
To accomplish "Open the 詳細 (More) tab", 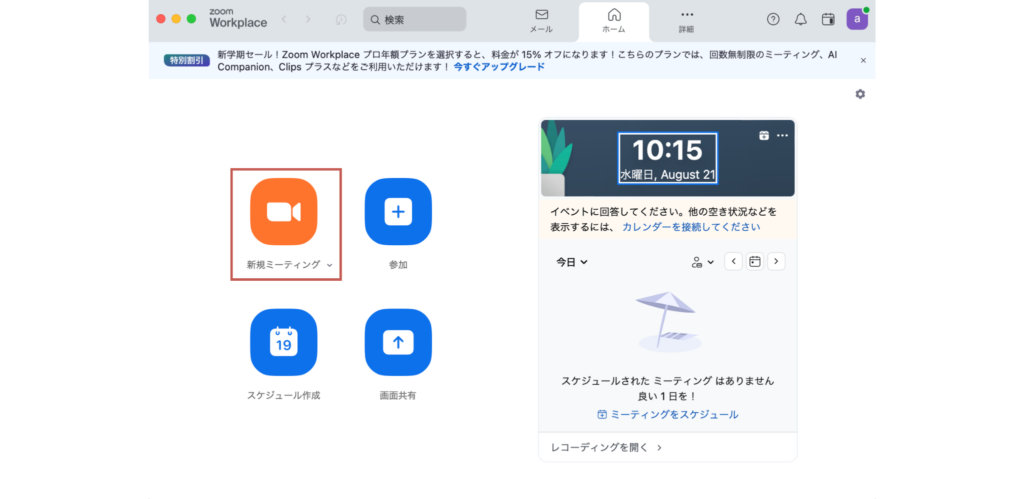I will (686, 20).
